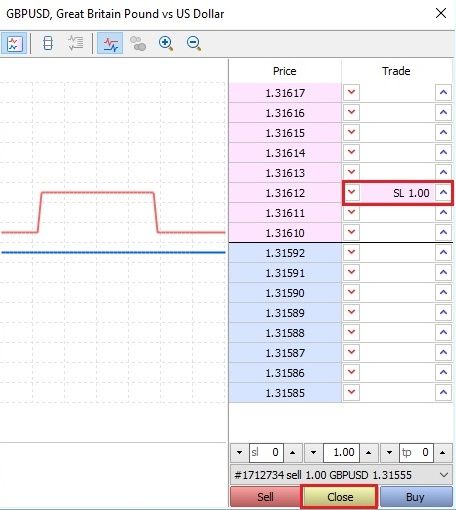Decrease stop loss with its down arrow
Screen dimensions: 456x510
point(239,452)
